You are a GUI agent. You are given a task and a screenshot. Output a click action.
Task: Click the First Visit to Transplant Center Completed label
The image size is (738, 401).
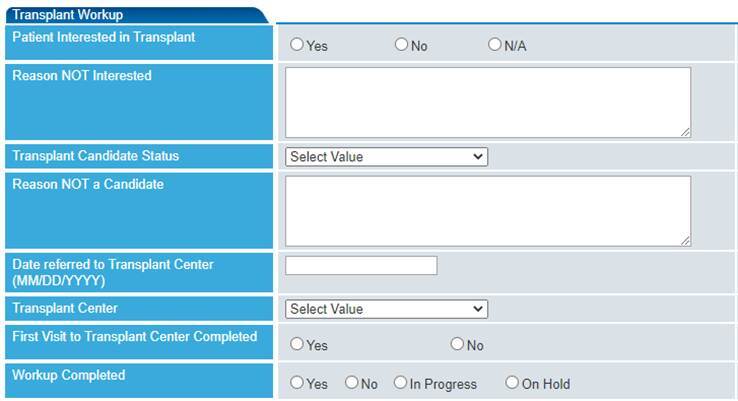tap(135, 337)
